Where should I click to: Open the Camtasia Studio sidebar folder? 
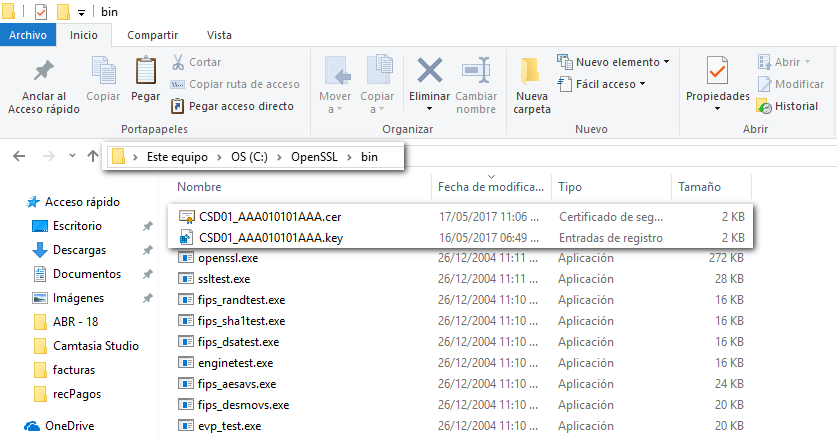pos(96,346)
